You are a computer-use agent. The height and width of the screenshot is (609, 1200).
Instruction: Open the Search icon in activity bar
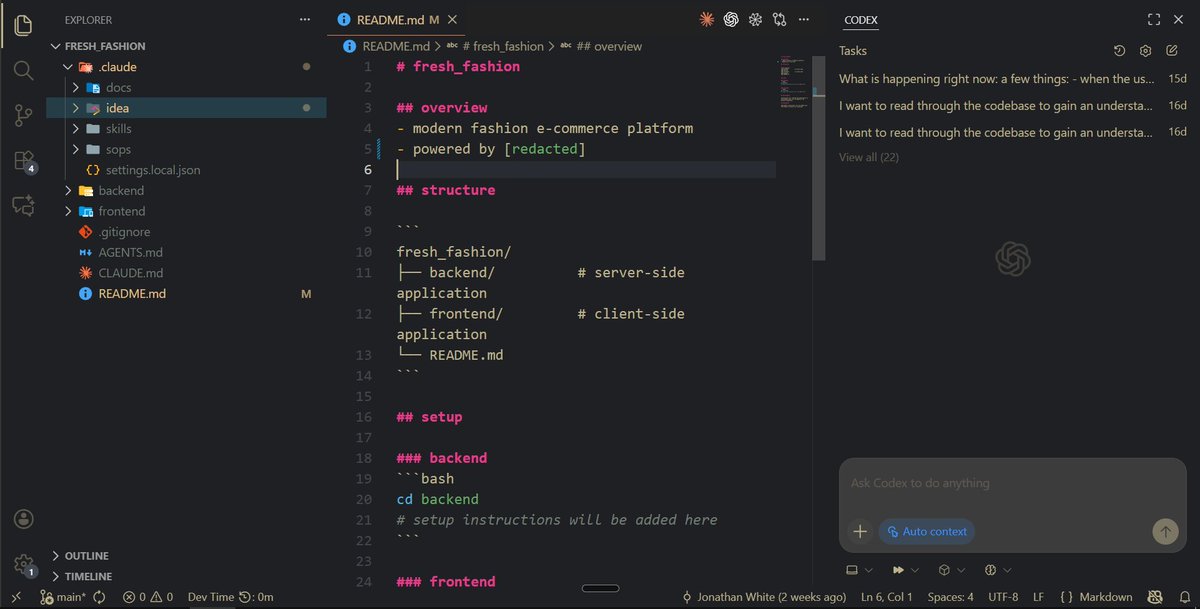tap(23, 71)
